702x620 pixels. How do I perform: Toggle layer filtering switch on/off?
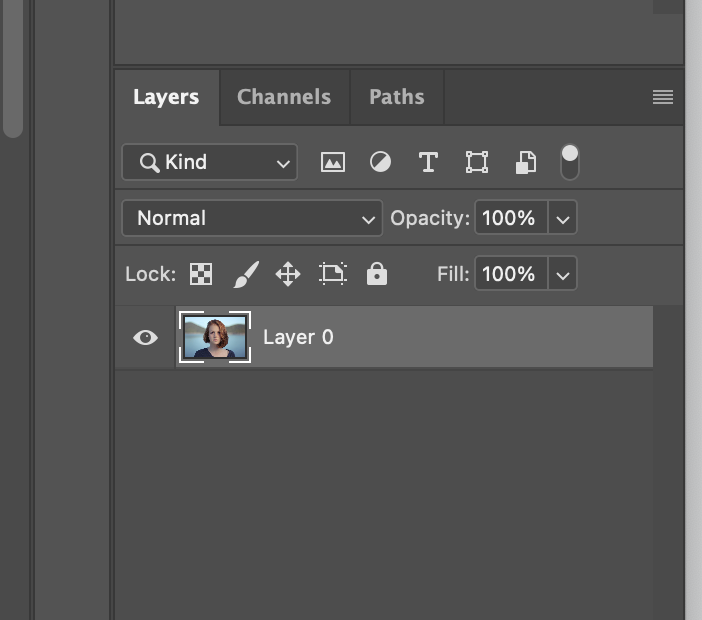[x=569, y=162]
